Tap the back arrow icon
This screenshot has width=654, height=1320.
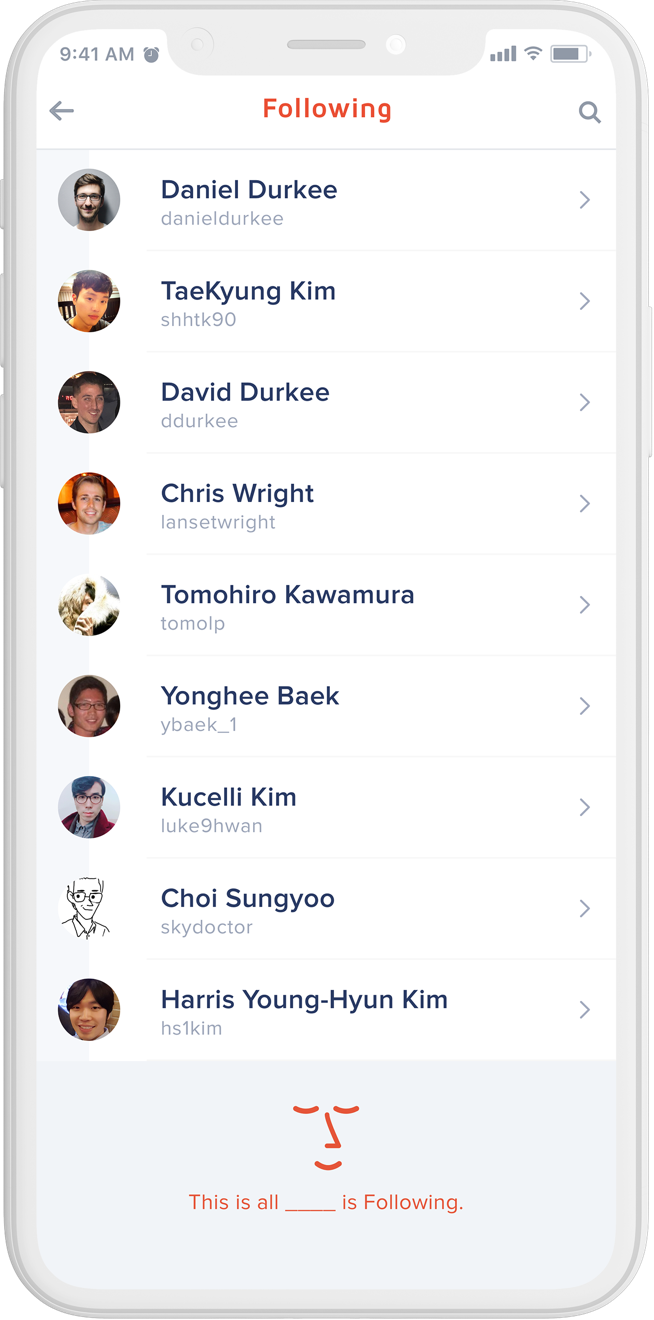click(x=62, y=111)
